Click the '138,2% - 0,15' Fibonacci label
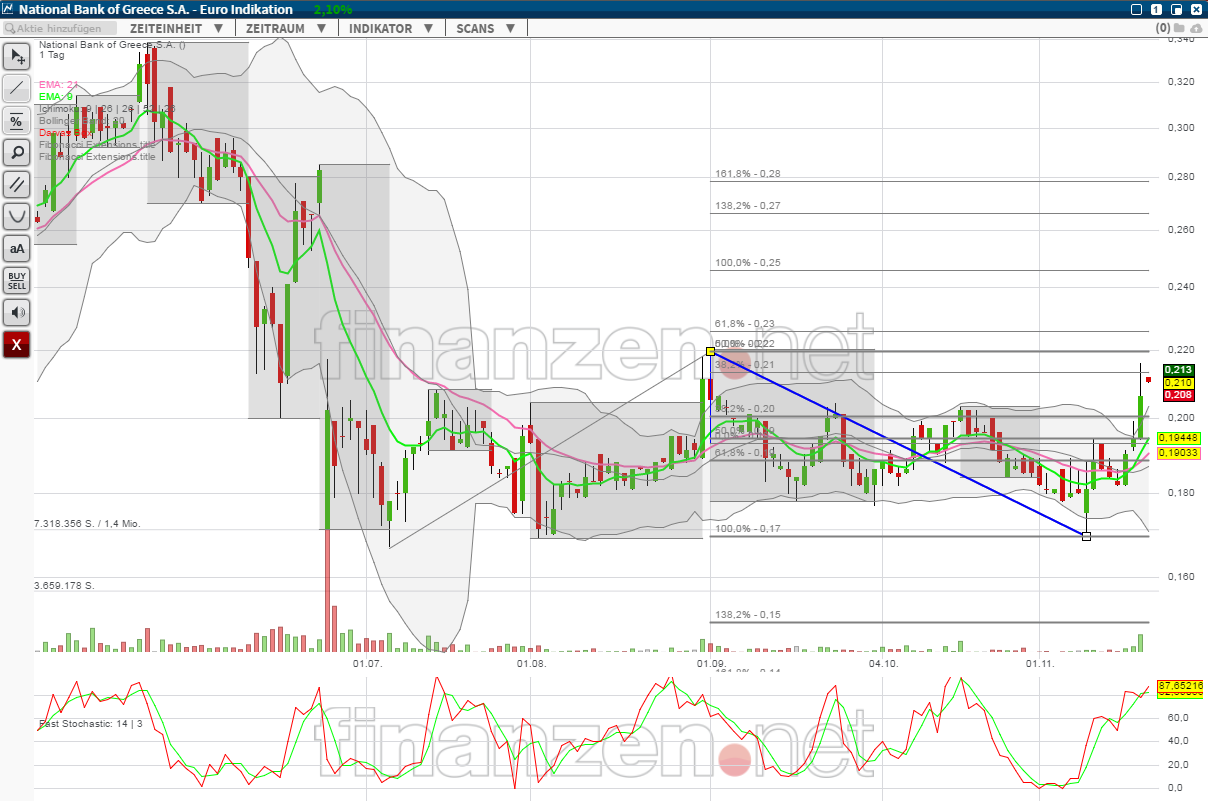 748,615
